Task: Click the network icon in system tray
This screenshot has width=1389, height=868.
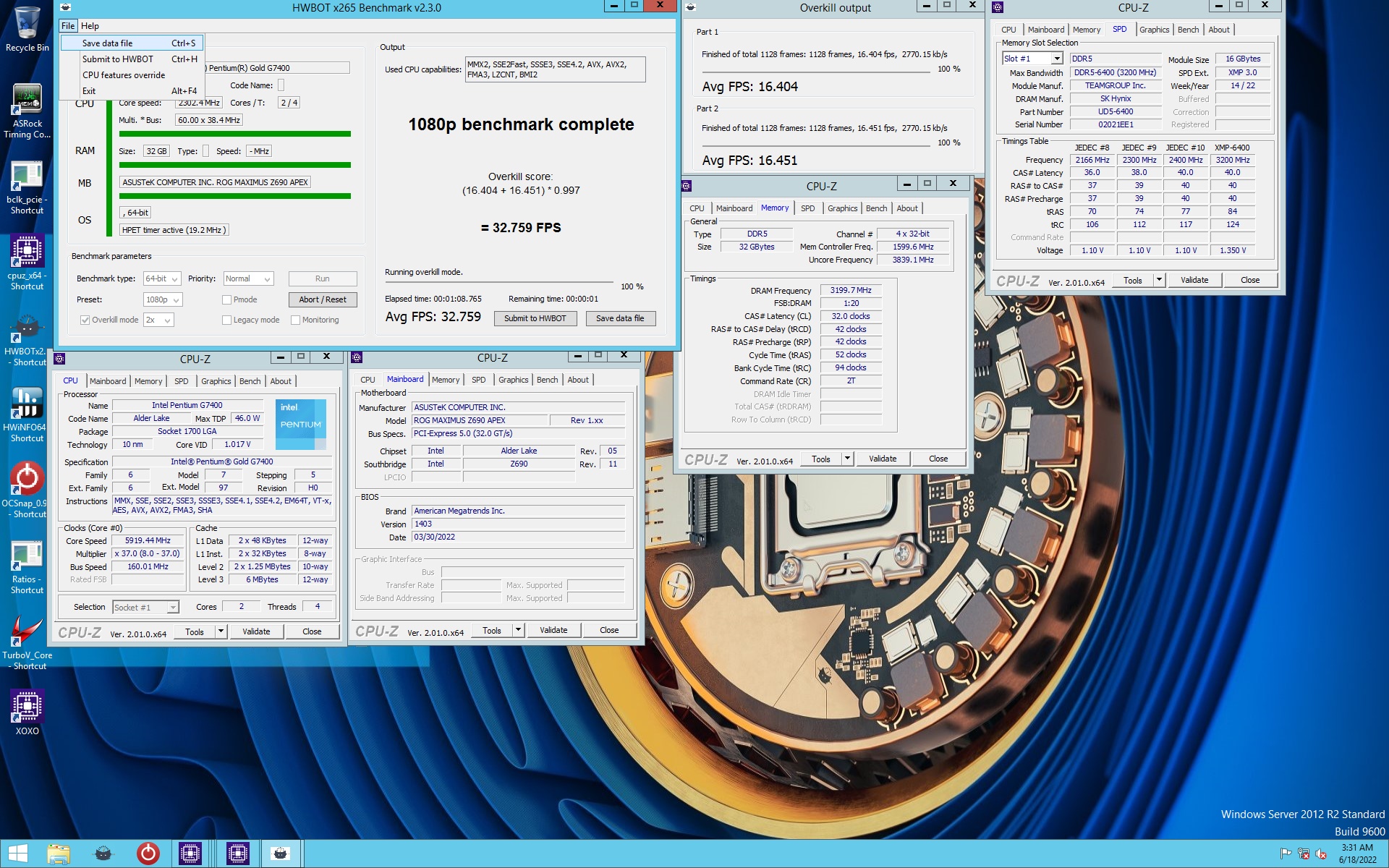Action: click(1304, 854)
